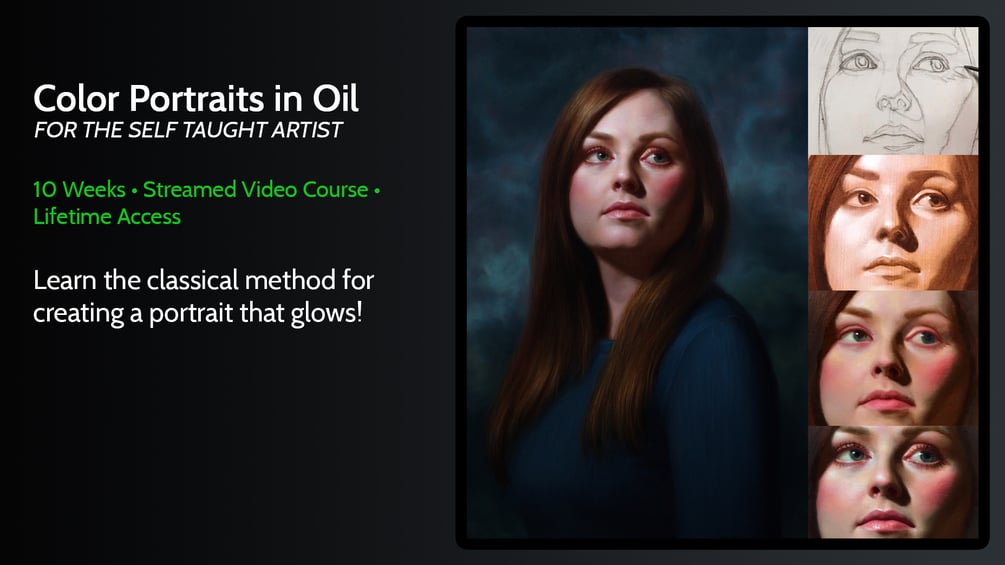The height and width of the screenshot is (565, 1005).
Task: Click the "Color Portraits in Oil" title
Action: coord(195,99)
